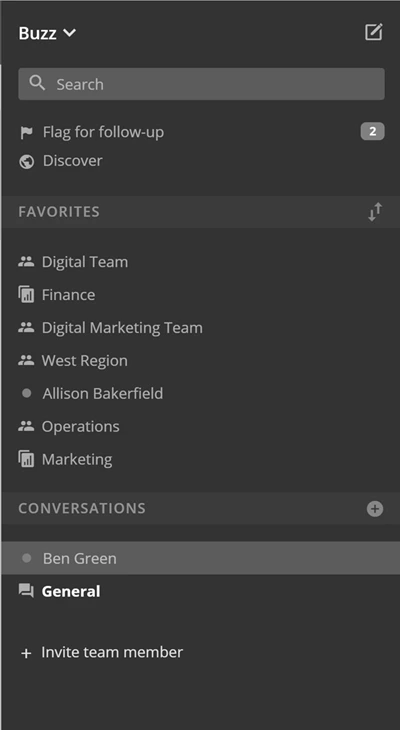Click inside the Search field
The height and width of the screenshot is (730, 400).
point(201,84)
